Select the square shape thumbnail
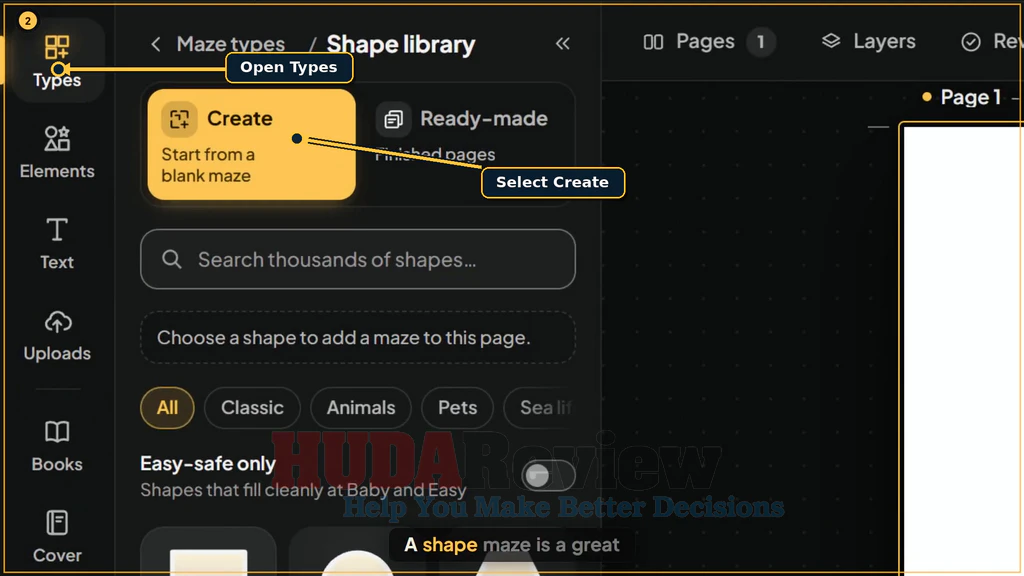This screenshot has width=1024, height=576. (208, 552)
